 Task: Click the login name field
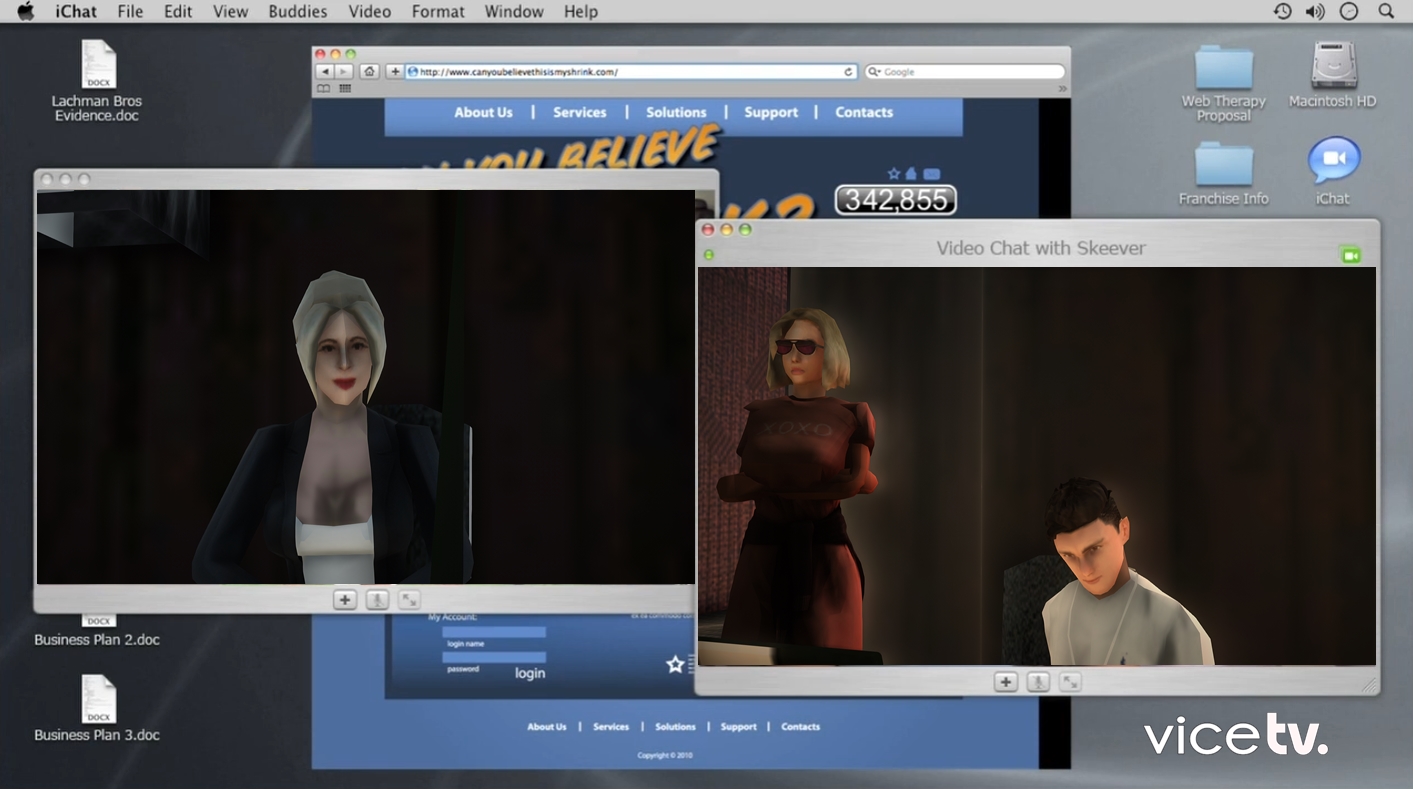[x=494, y=632]
